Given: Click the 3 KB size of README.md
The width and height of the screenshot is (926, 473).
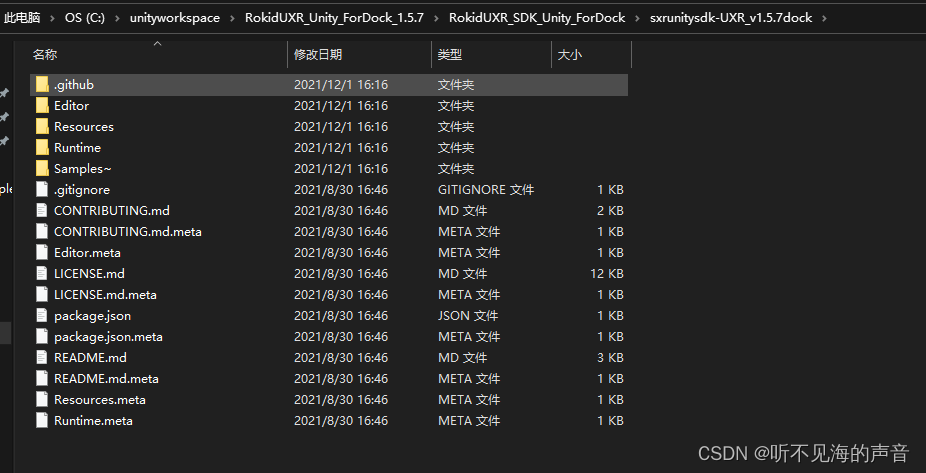Looking at the screenshot, I should [610, 358].
